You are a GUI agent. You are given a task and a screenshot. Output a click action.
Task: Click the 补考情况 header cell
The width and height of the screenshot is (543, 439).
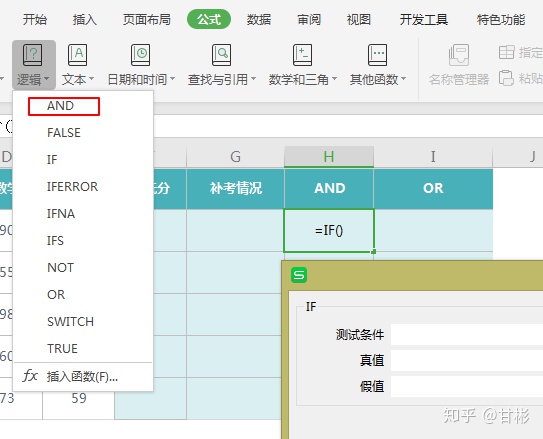tap(235, 189)
